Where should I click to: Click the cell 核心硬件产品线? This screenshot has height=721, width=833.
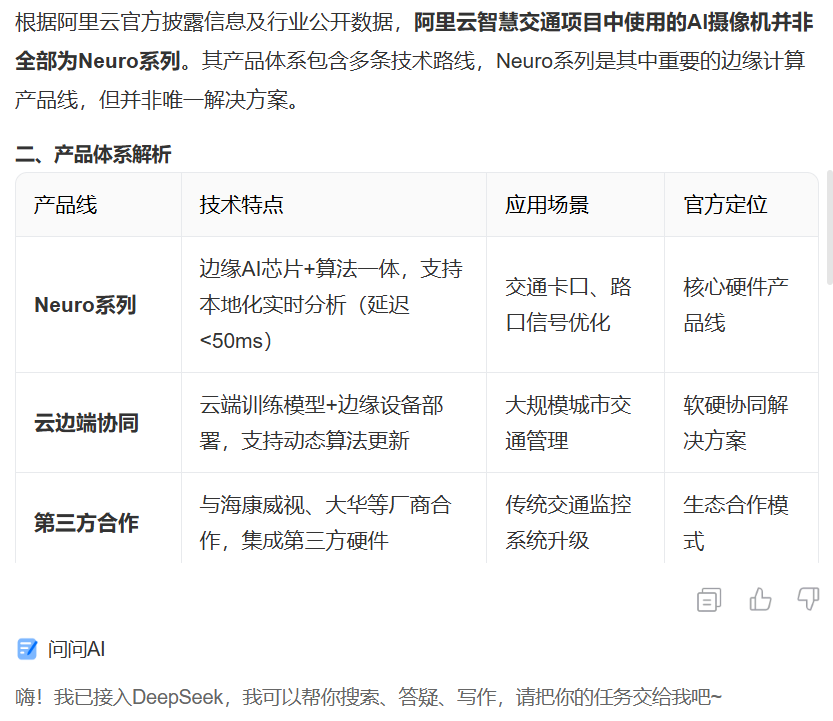tap(741, 304)
